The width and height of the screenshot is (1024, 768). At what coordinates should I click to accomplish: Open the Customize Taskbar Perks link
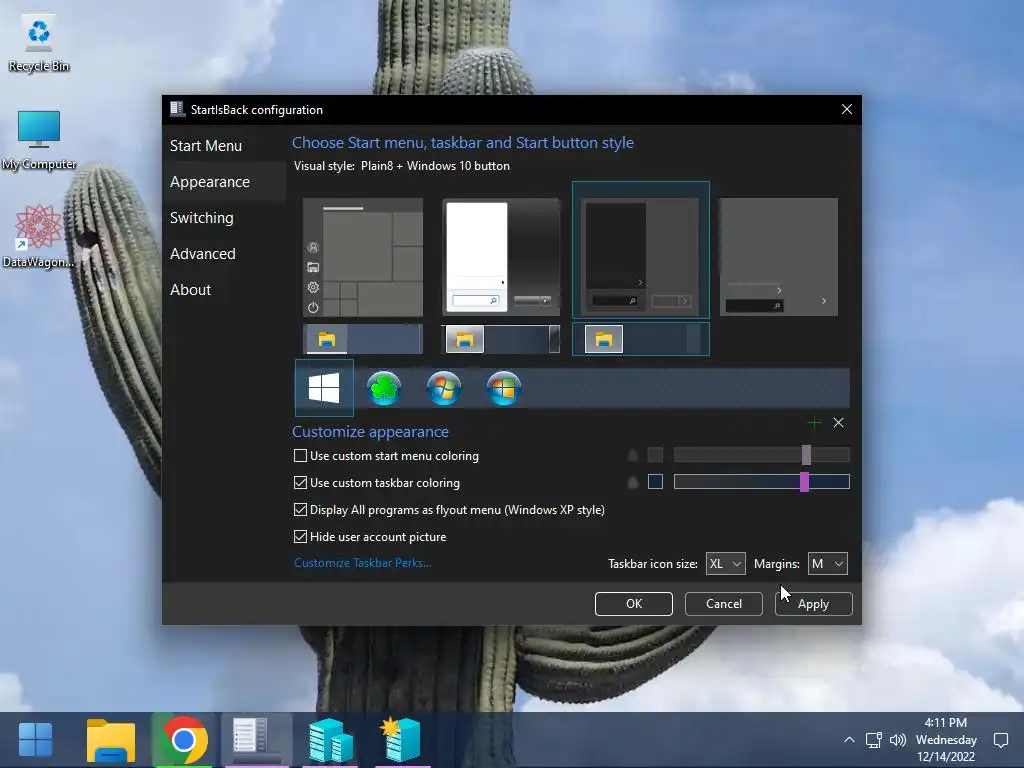[362, 563]
